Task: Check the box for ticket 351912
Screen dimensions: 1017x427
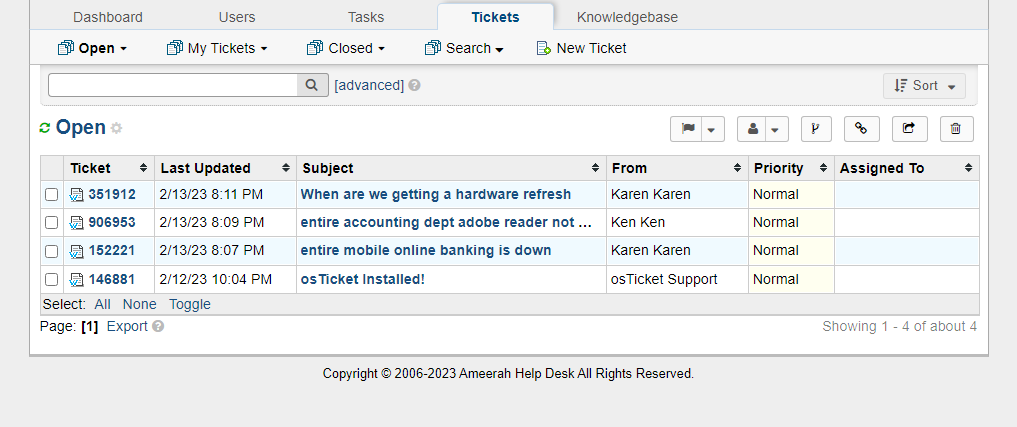Action: pos(52,195)
